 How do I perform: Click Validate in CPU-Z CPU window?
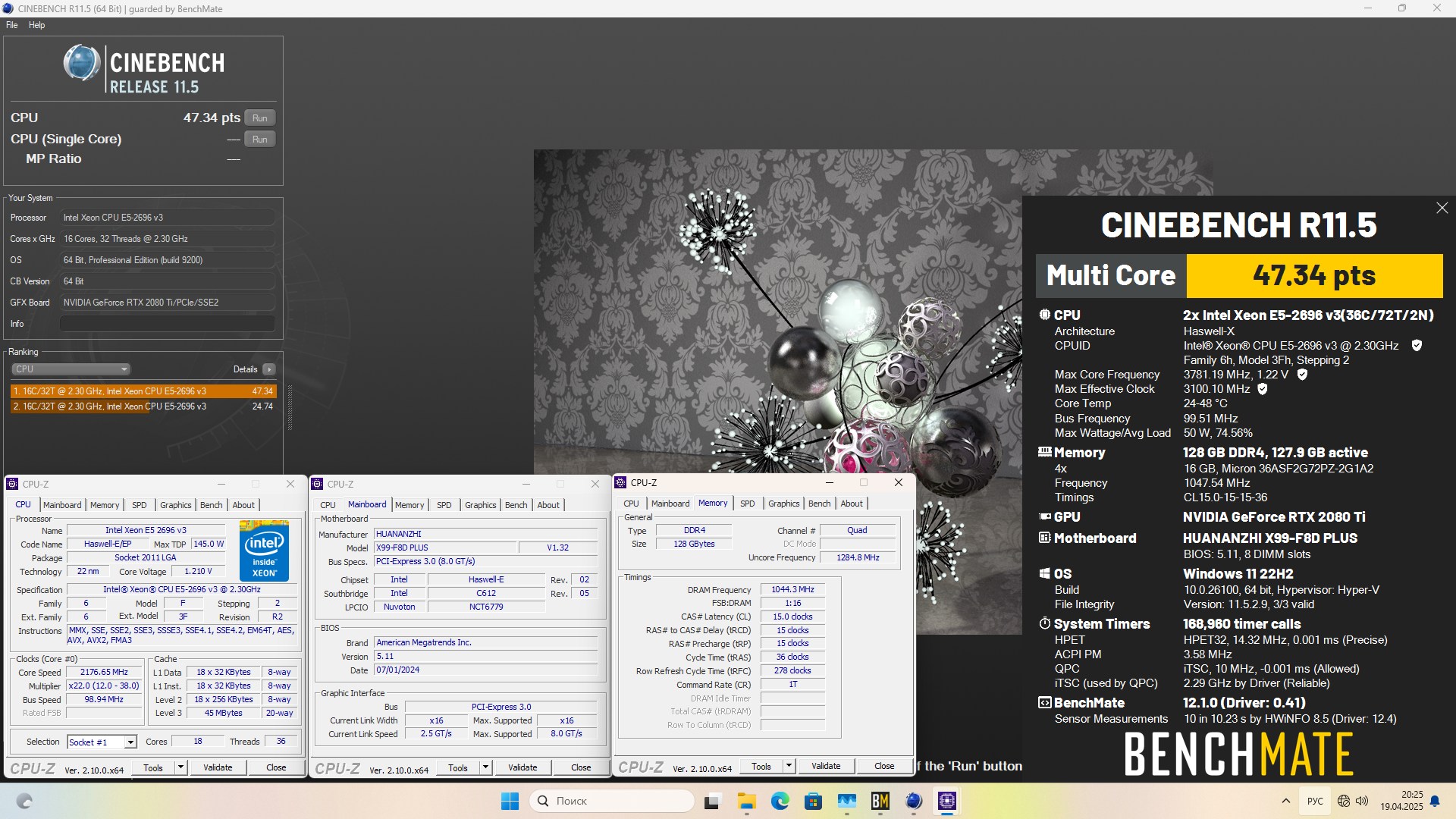(x=218, y=767)
